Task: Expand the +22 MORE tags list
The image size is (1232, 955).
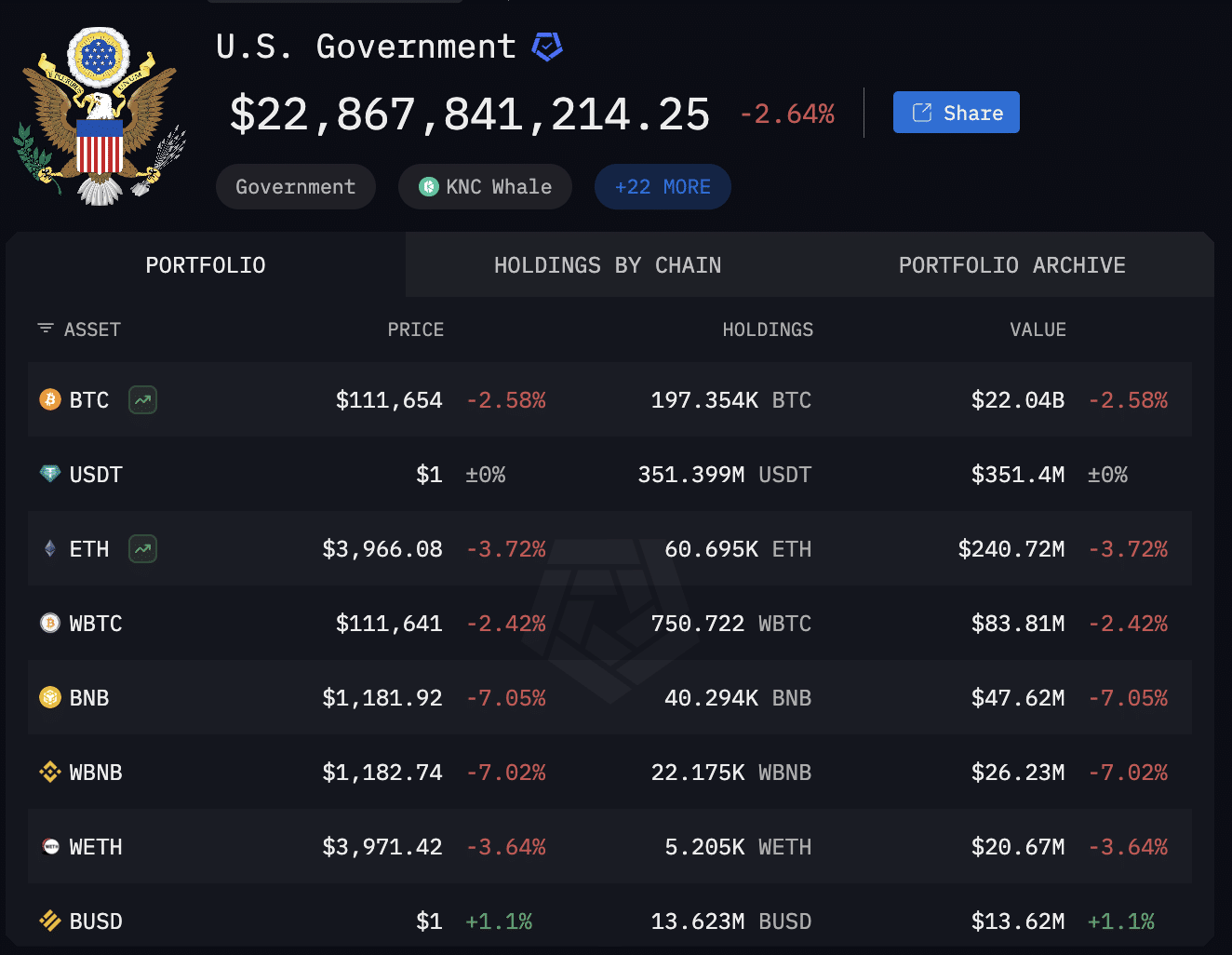Action: pyautogui.click(x=663, y=186)
